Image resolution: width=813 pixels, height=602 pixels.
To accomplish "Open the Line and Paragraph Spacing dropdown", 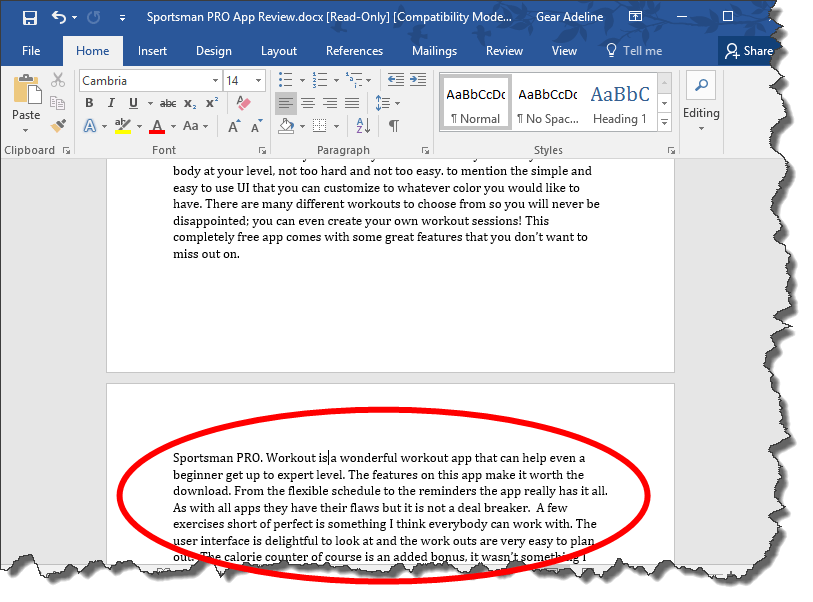I will pyautogui.click(x=388, y=102).
